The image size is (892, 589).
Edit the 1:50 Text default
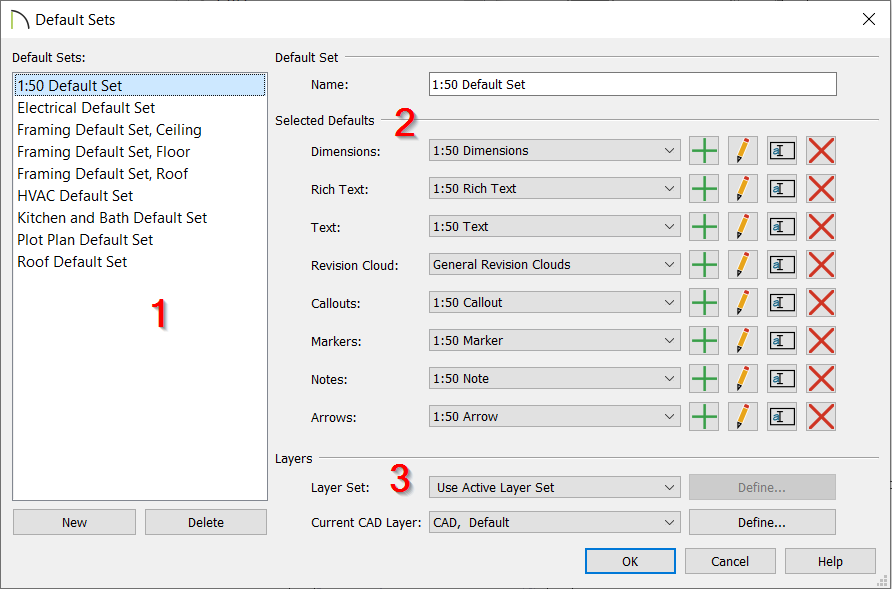coord(742,226)
